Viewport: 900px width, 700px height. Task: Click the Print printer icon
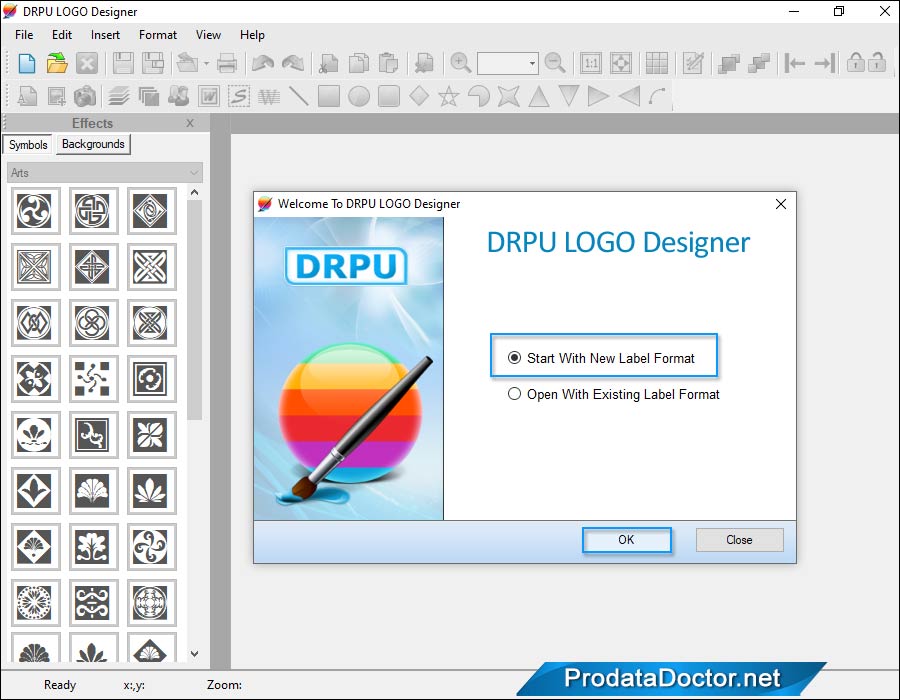pyautogui.click(x=227, y=63)
